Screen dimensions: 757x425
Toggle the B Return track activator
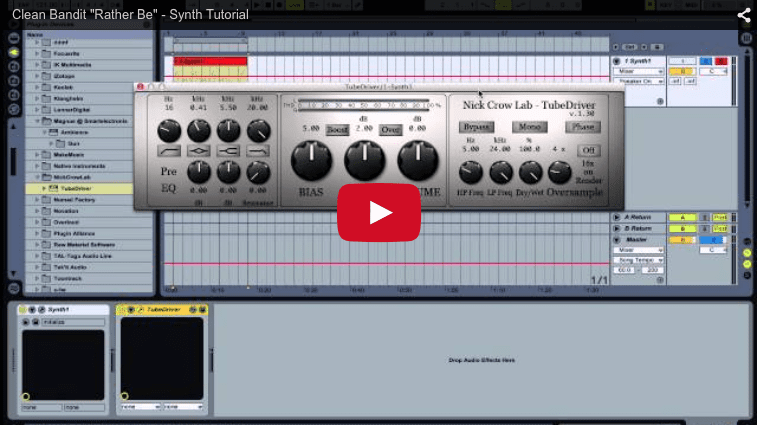tap(682, 228)
